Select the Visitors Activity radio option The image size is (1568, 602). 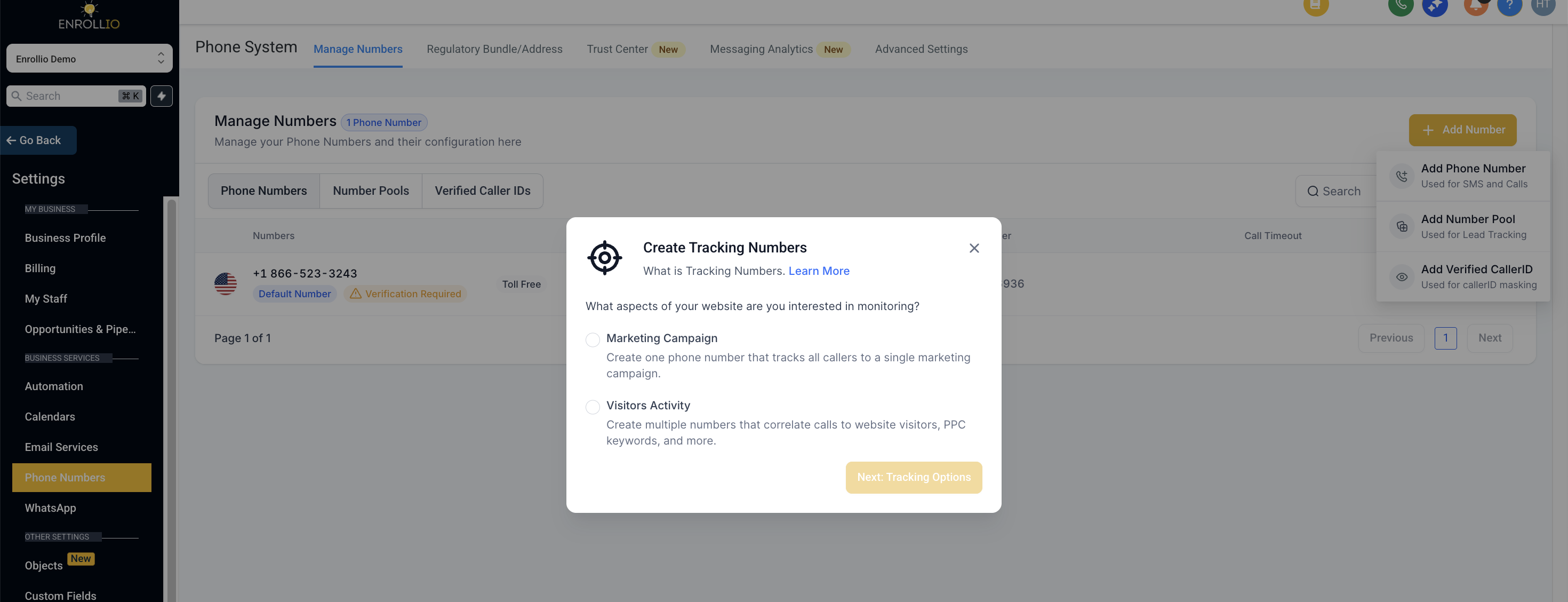coord(592,407)
